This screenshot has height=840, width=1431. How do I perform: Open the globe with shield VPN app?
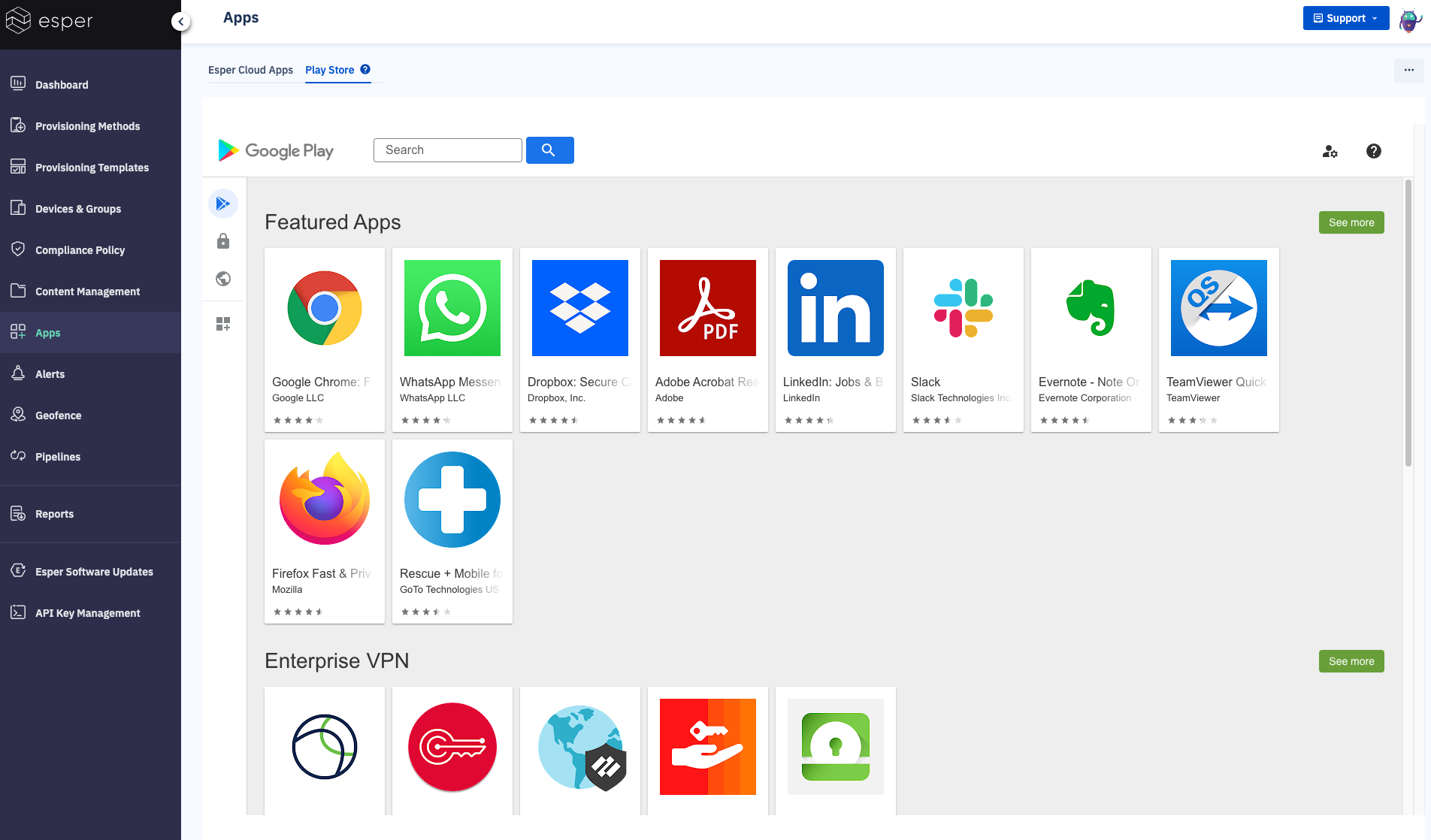tap(580, 750)
